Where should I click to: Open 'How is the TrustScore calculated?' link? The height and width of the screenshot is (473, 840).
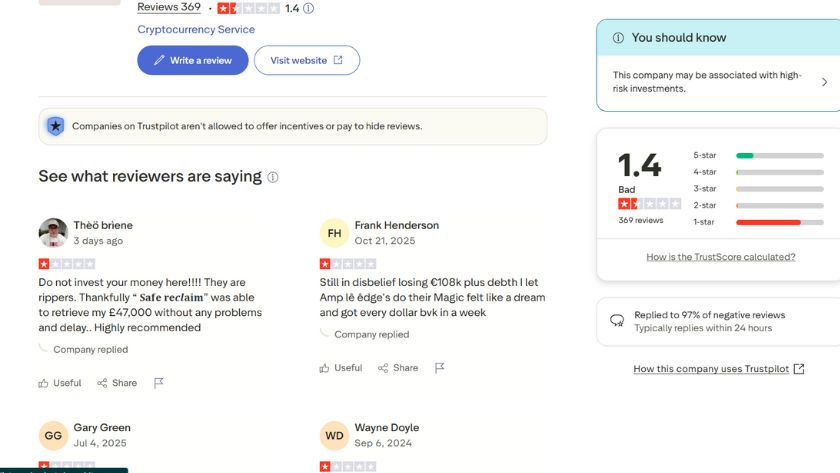pos(721,257)
